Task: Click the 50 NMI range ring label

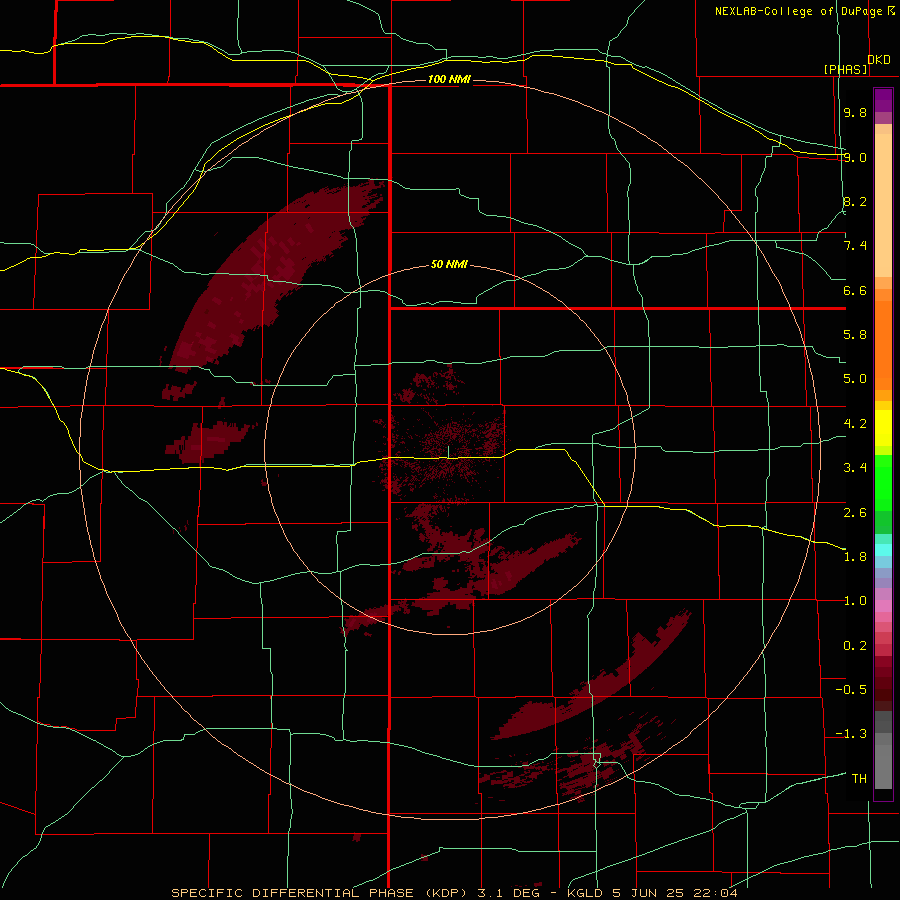Action: pos(449,264)
